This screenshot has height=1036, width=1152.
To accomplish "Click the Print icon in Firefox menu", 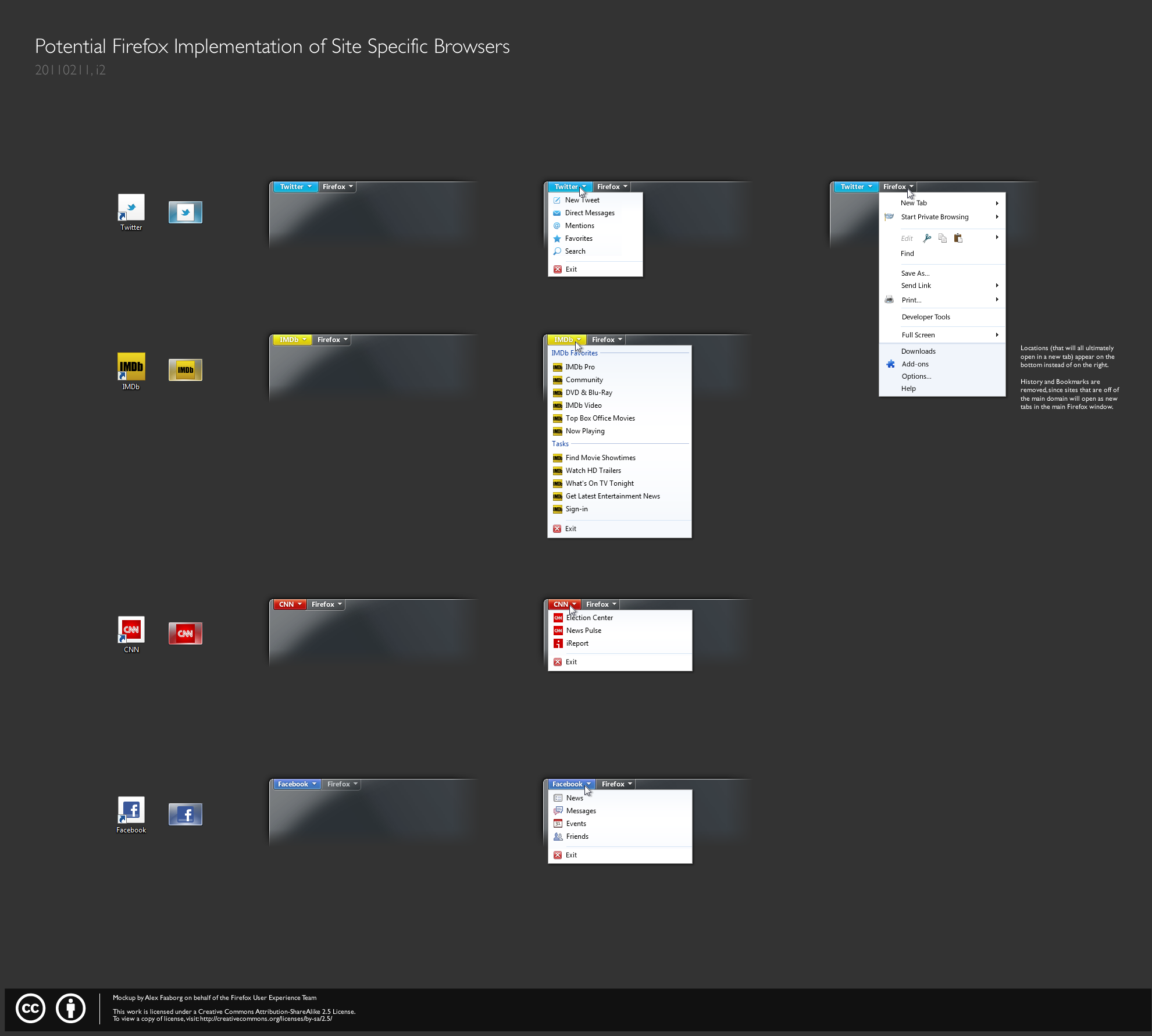I will pyautogui.click(x=889, y=299).
